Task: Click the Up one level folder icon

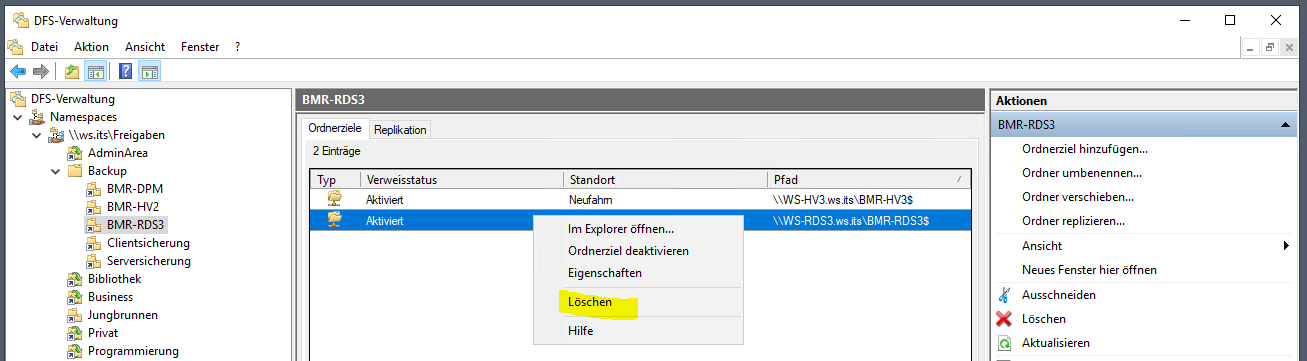Action: tap(72, 71)
